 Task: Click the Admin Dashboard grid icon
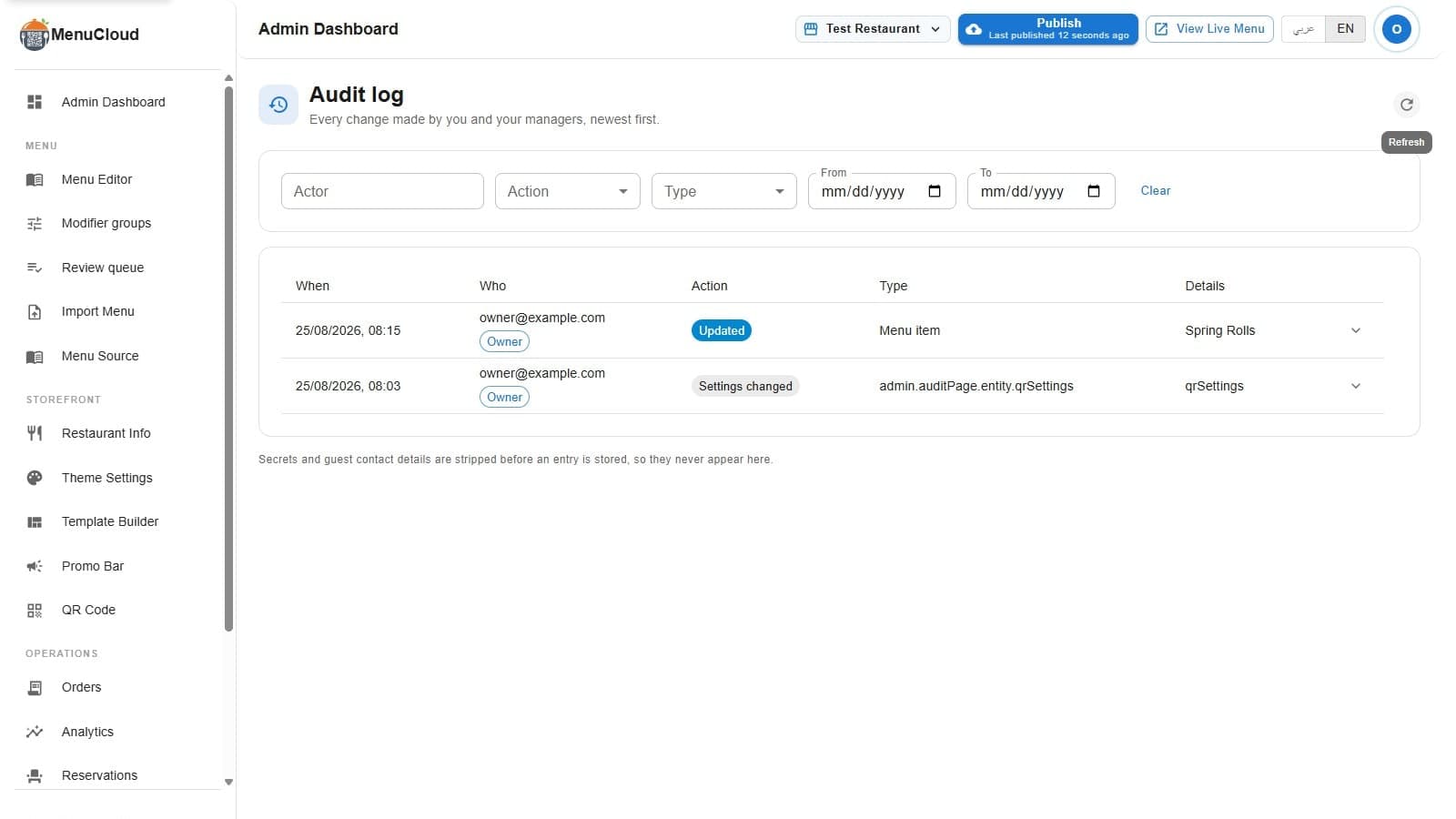click(35, 102)
